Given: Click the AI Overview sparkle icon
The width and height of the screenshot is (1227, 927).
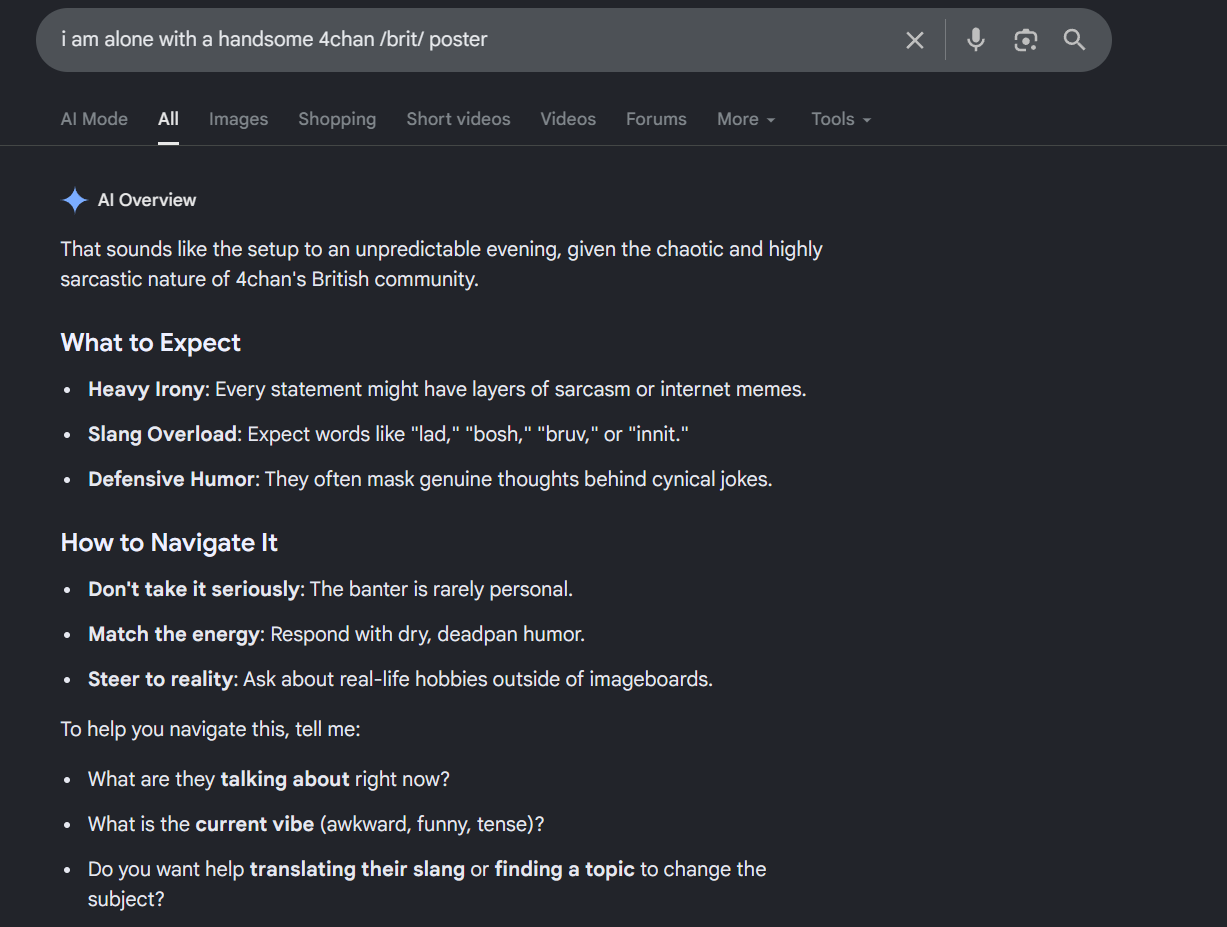Looking at the screenshot, I should 75,200.
